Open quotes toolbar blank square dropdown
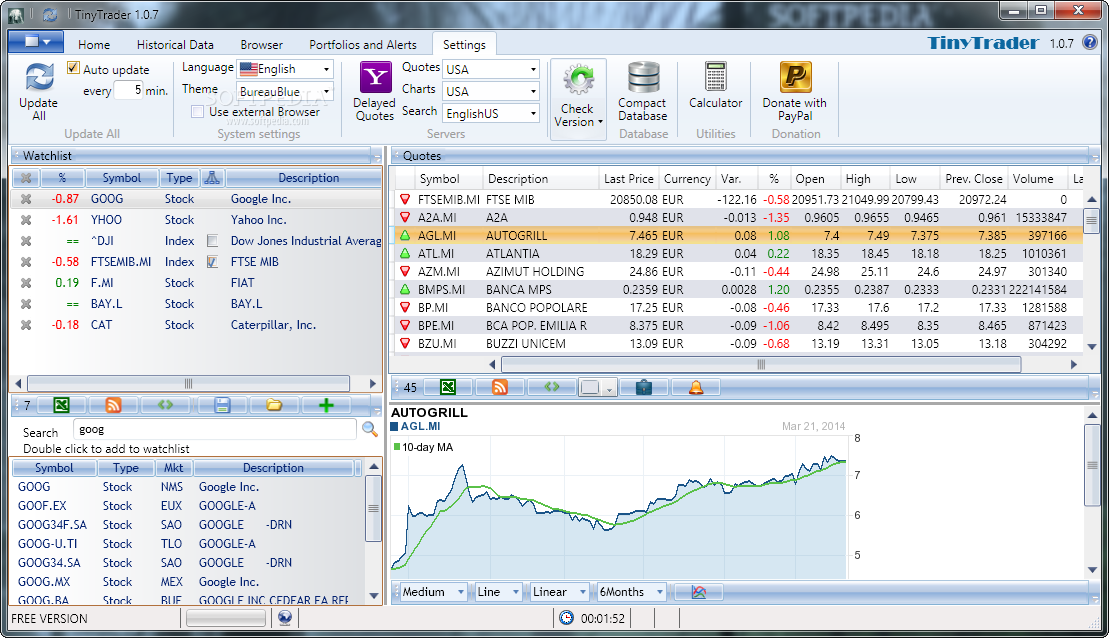The width and height of the screenshot is (1109, 638). coord(597,387)
